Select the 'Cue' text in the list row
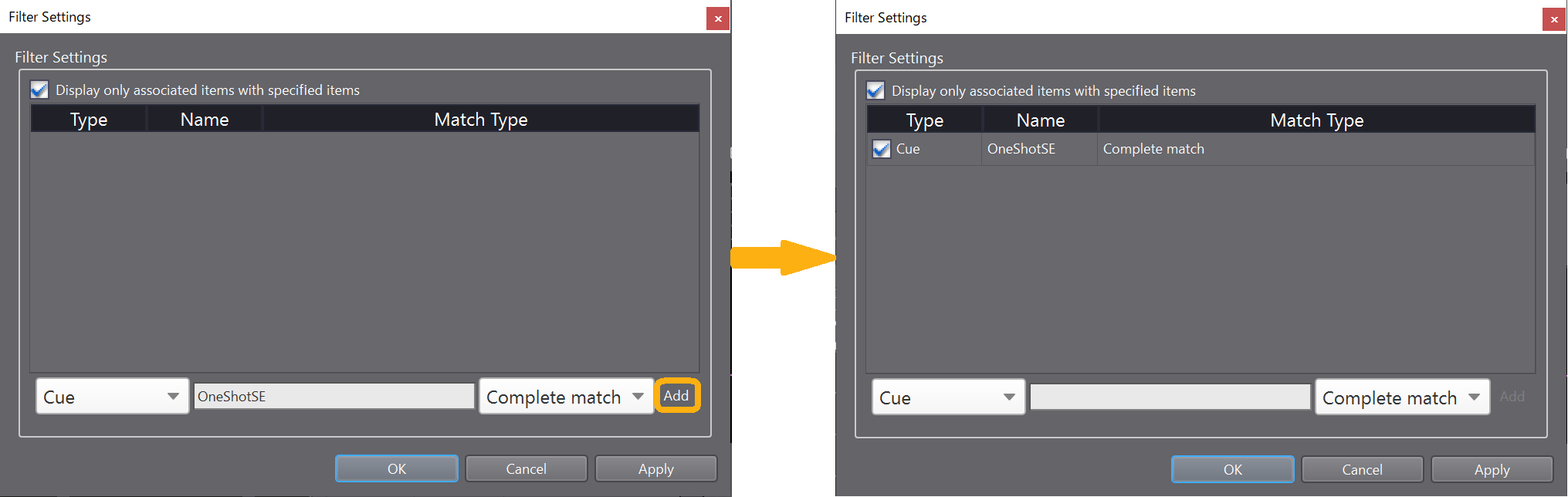 908,149
